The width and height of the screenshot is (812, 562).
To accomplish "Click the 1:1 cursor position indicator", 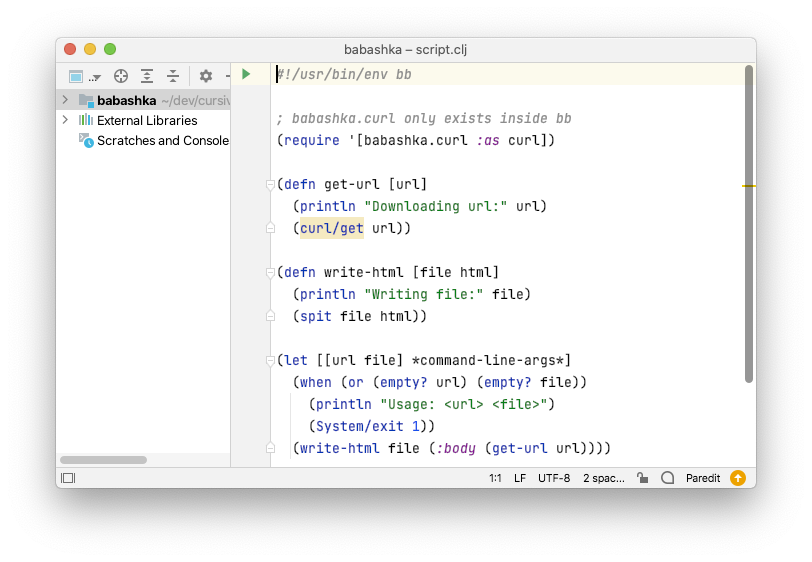I will click(495, 478).
